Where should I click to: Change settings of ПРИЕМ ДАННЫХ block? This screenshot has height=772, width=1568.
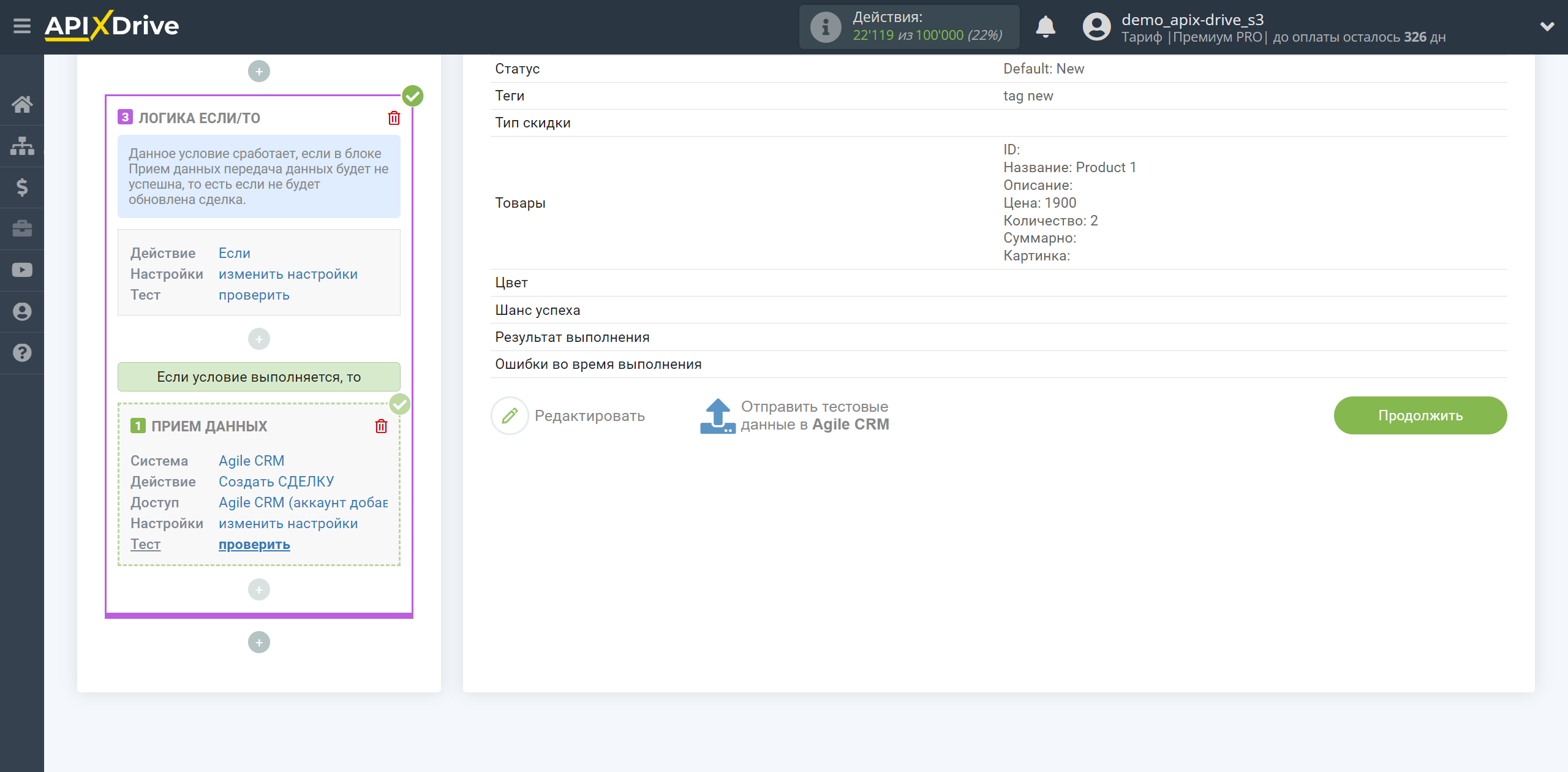(288, 523)
